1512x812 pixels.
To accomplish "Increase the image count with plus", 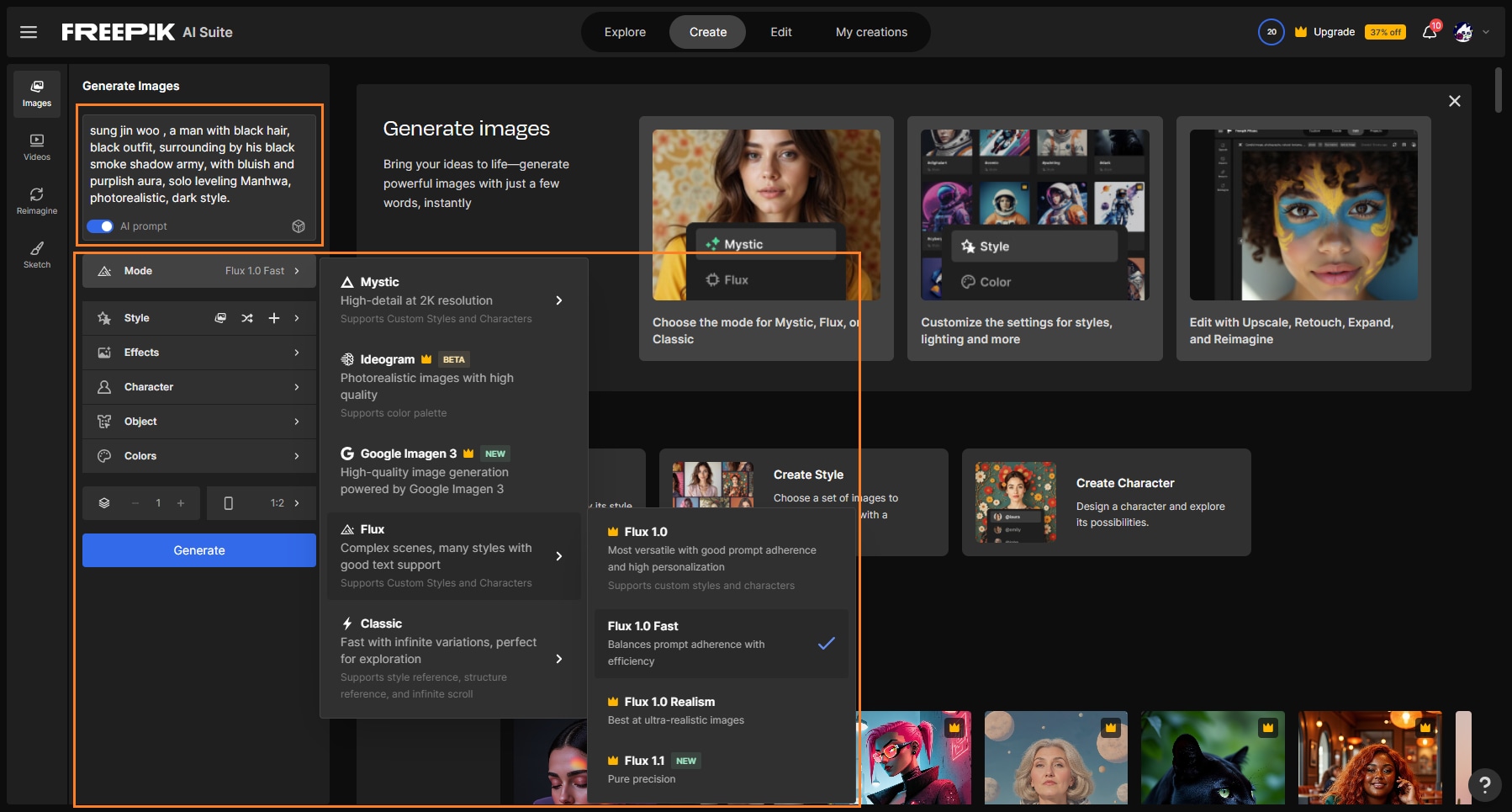I will click(x=181, y=503).
